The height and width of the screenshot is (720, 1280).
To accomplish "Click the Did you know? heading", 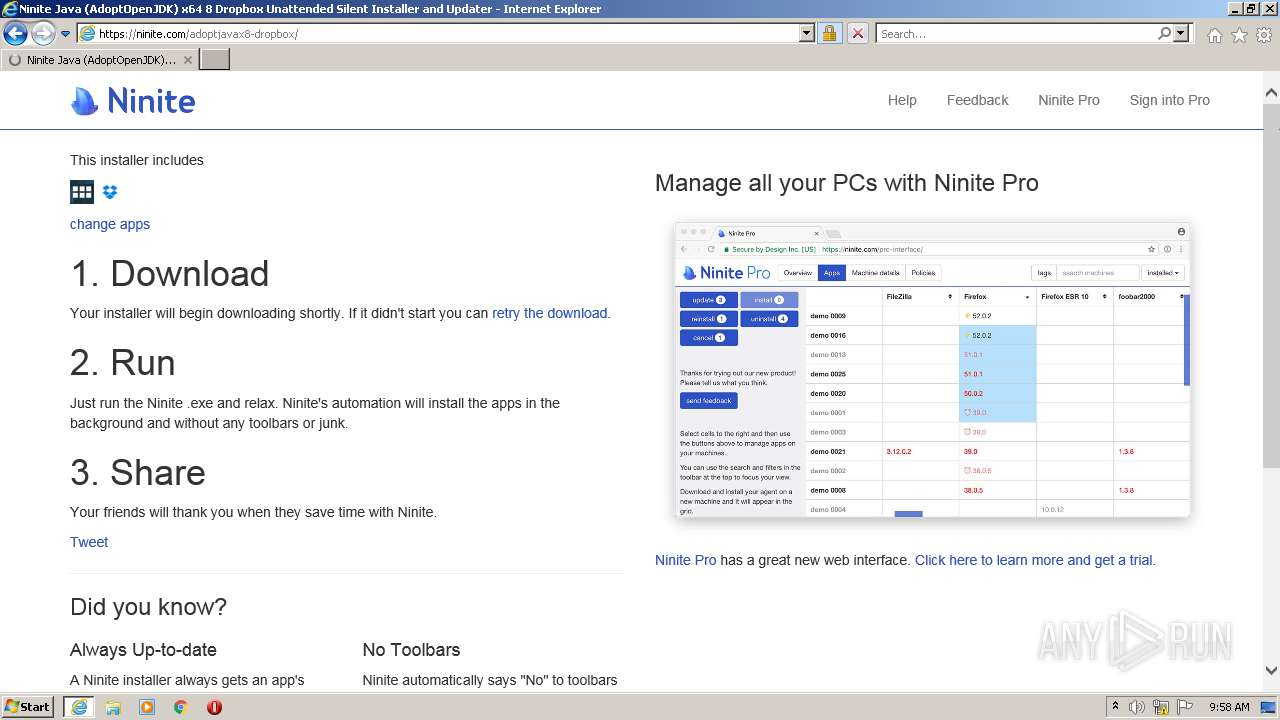I will (148, 607).
